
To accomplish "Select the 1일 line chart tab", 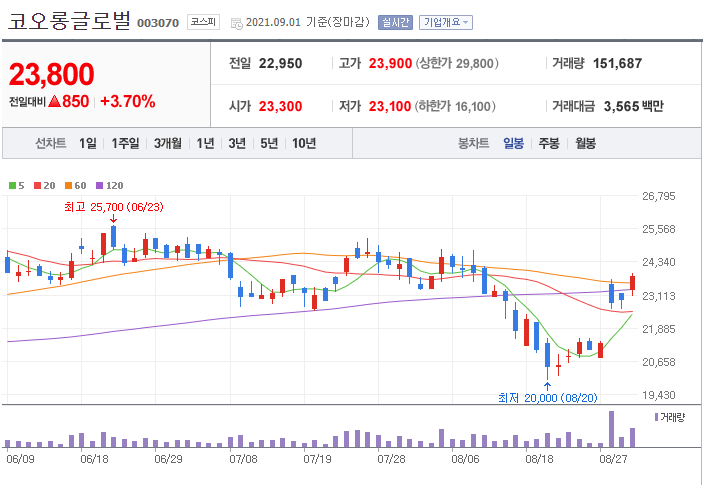I will pos(87,143).
